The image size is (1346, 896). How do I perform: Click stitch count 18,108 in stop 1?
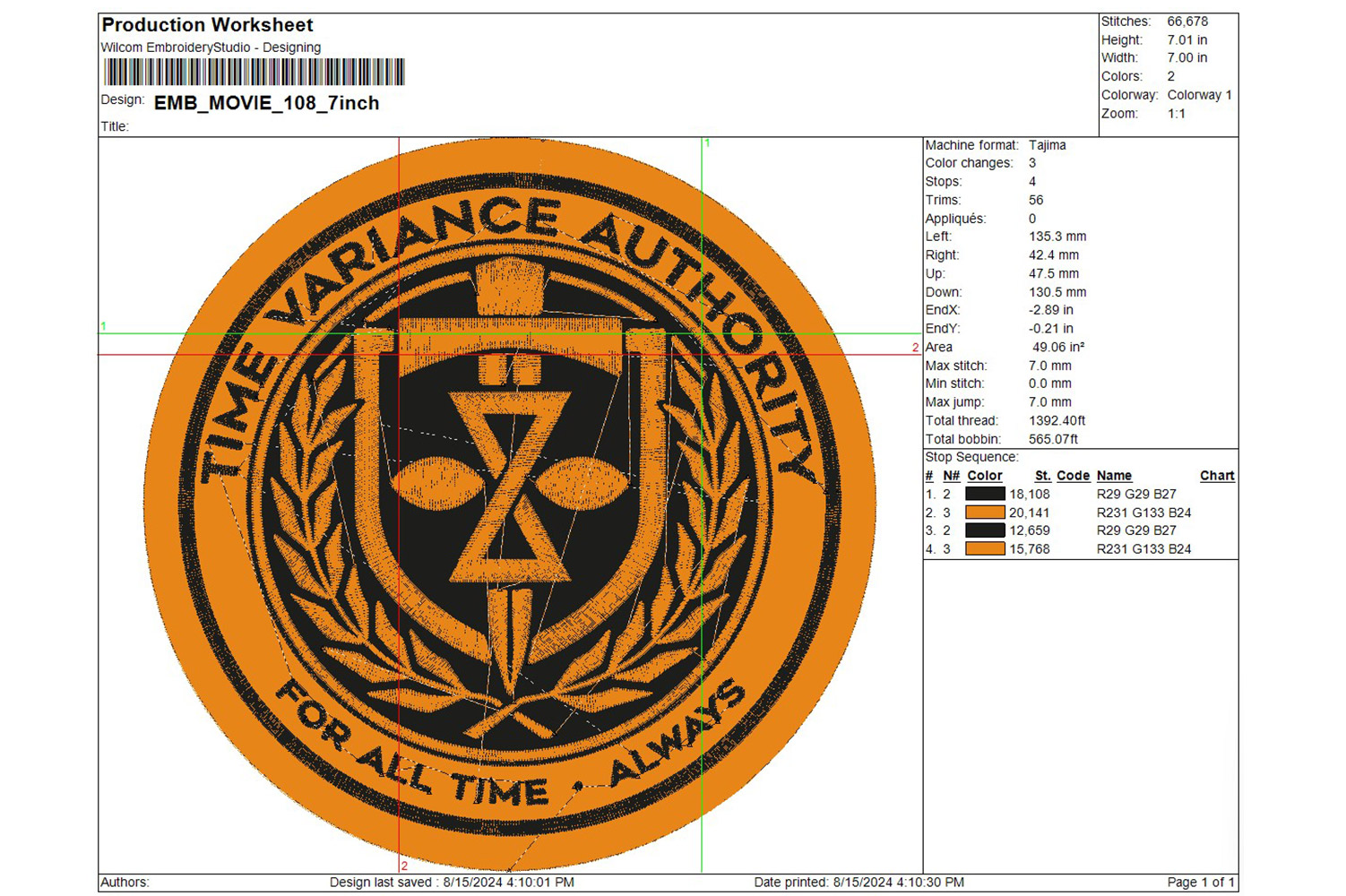pos(1030,495)
